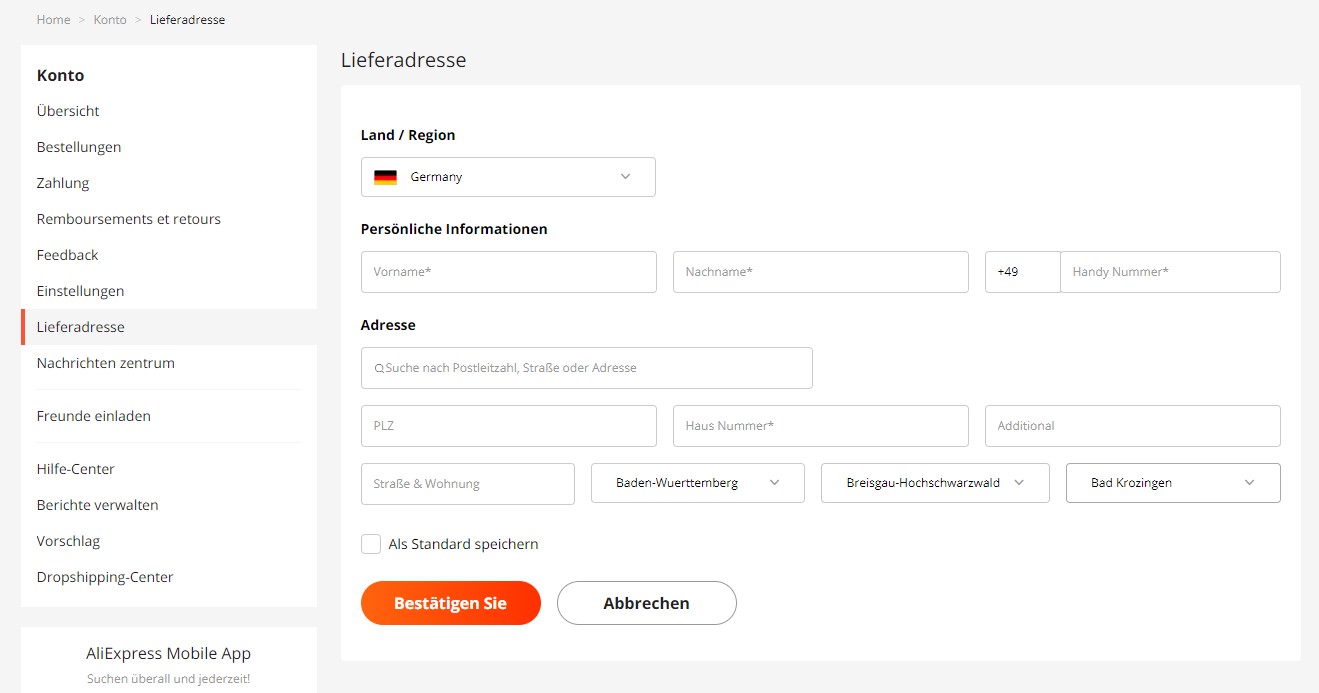The image size is (1319, 693).
Task: Select Übersicht in the sidebar menu
Action: tap(67, 110)
